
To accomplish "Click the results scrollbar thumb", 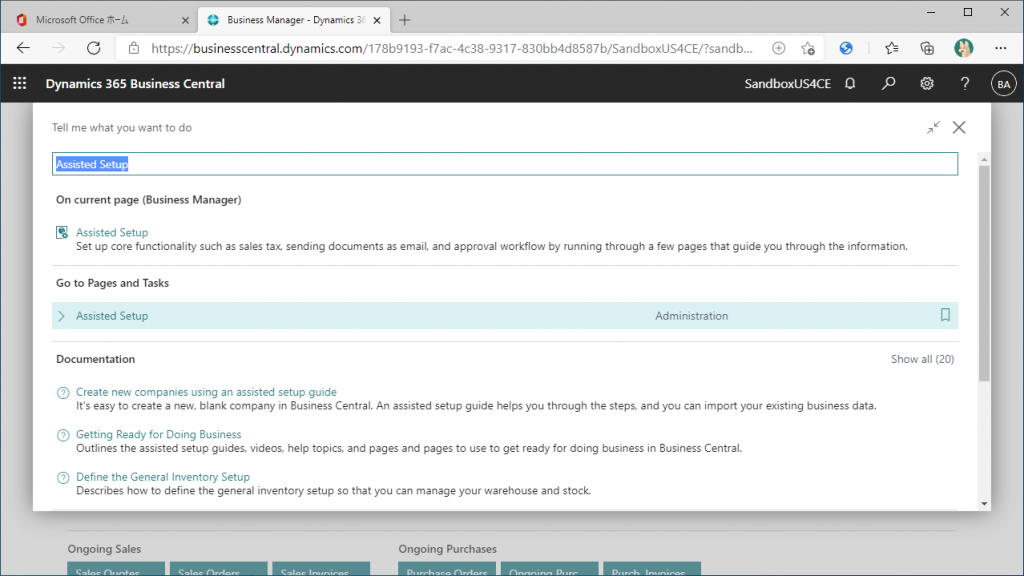I will pos(984,274).
